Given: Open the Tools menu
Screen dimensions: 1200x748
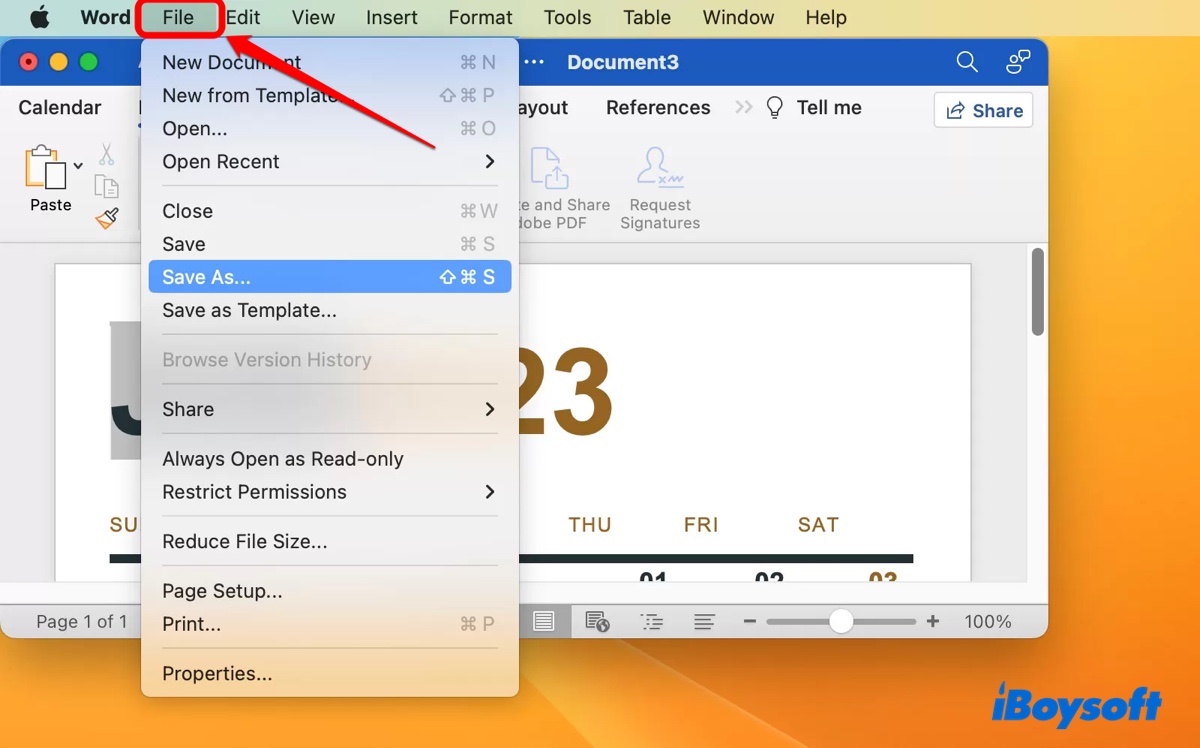Looking at the screenshot, I should pyautogui.click(x=567, y=17).
